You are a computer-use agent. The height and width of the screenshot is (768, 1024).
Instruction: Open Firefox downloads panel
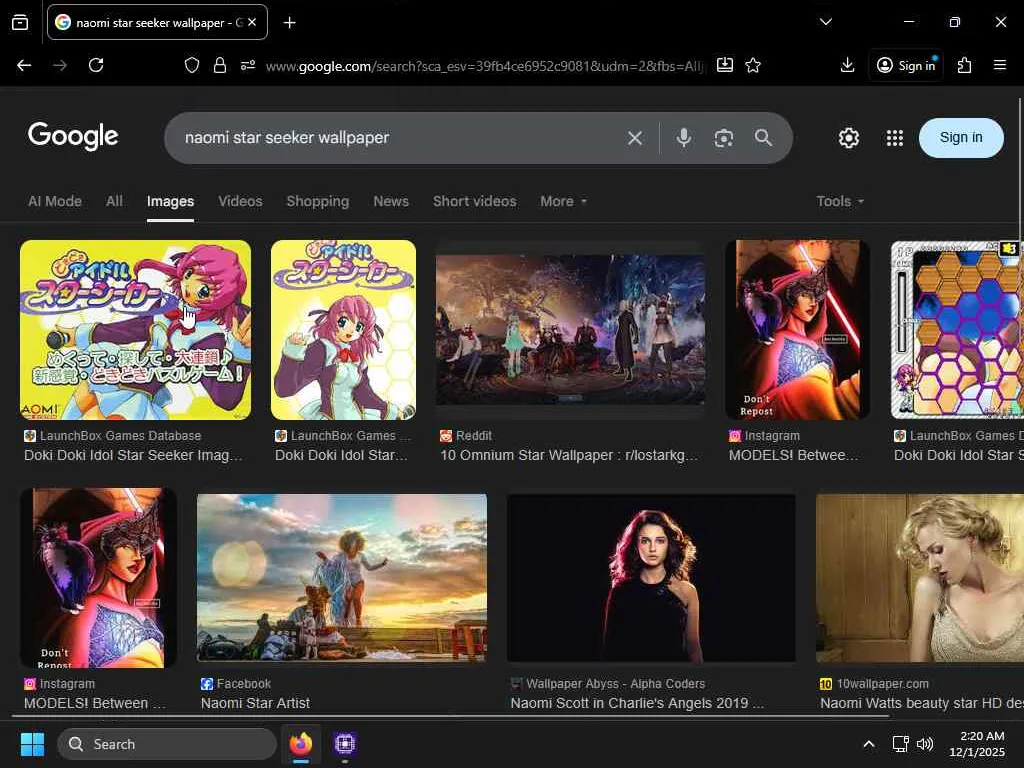pyautogui.click(x=847, y=65)
